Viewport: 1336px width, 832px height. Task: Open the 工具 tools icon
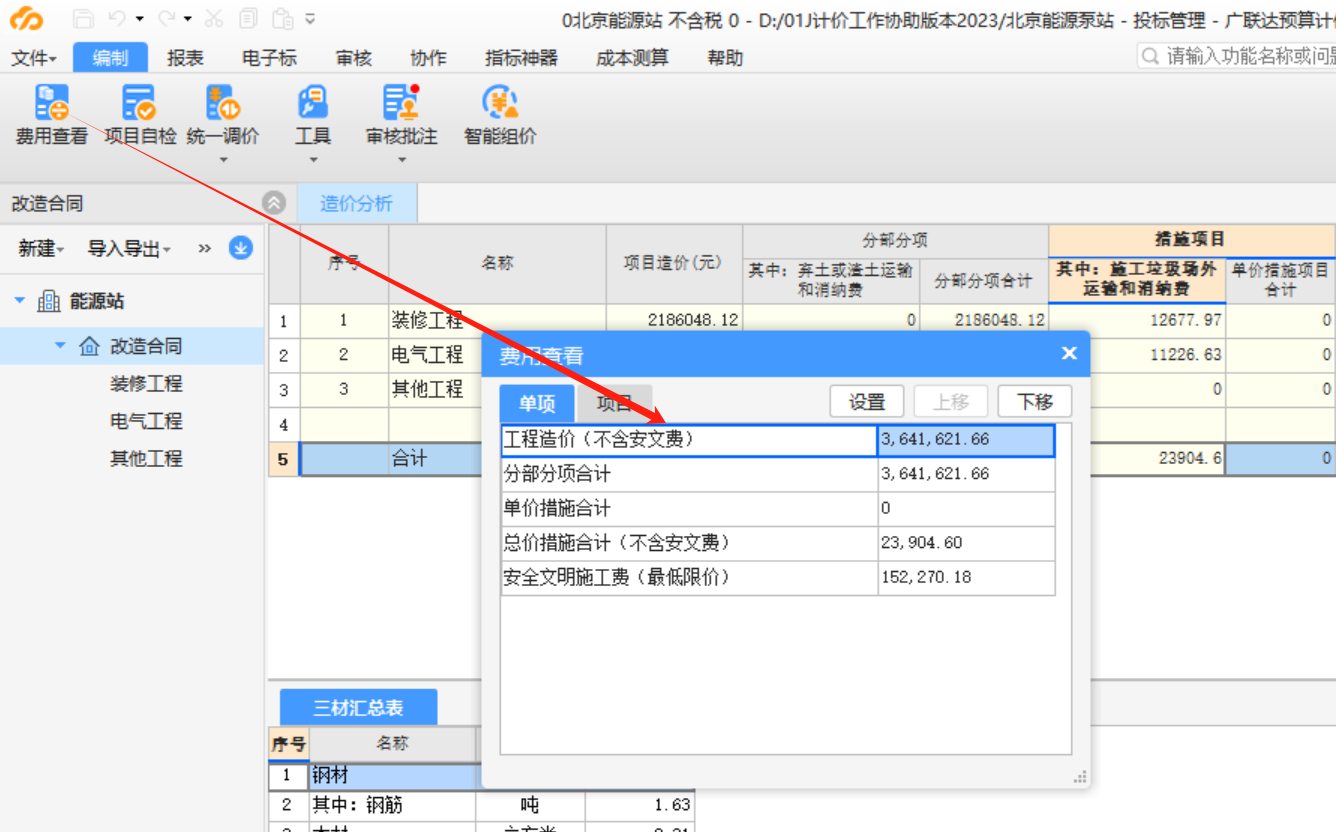coord(313,104)
